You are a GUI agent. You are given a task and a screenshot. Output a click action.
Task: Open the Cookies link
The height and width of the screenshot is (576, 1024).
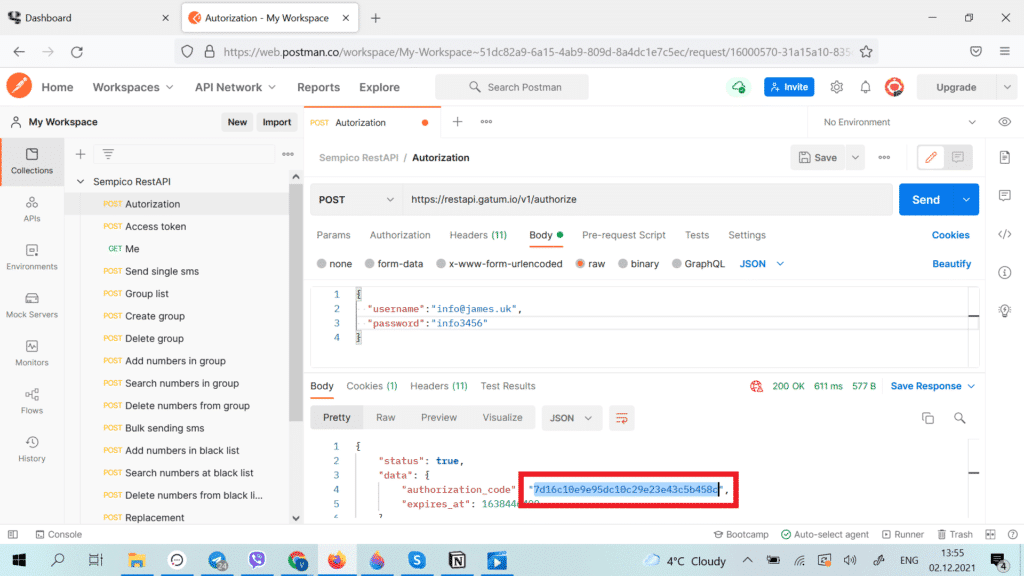950,235
